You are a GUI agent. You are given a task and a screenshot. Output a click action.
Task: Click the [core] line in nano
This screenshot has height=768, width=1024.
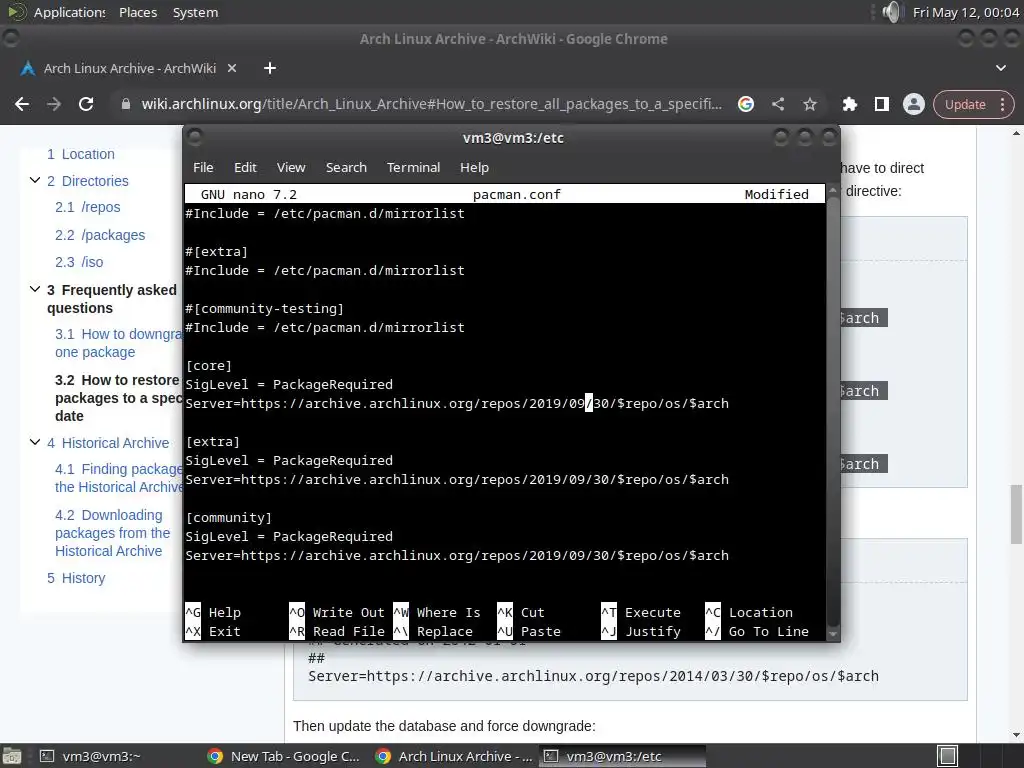coord(208,366)
